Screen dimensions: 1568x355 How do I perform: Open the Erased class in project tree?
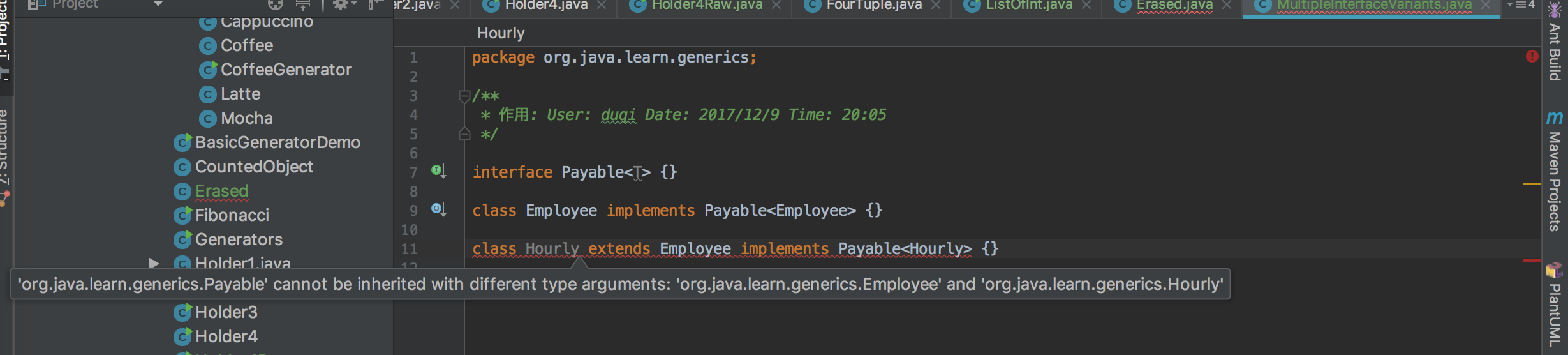click(x=221, y=191)
